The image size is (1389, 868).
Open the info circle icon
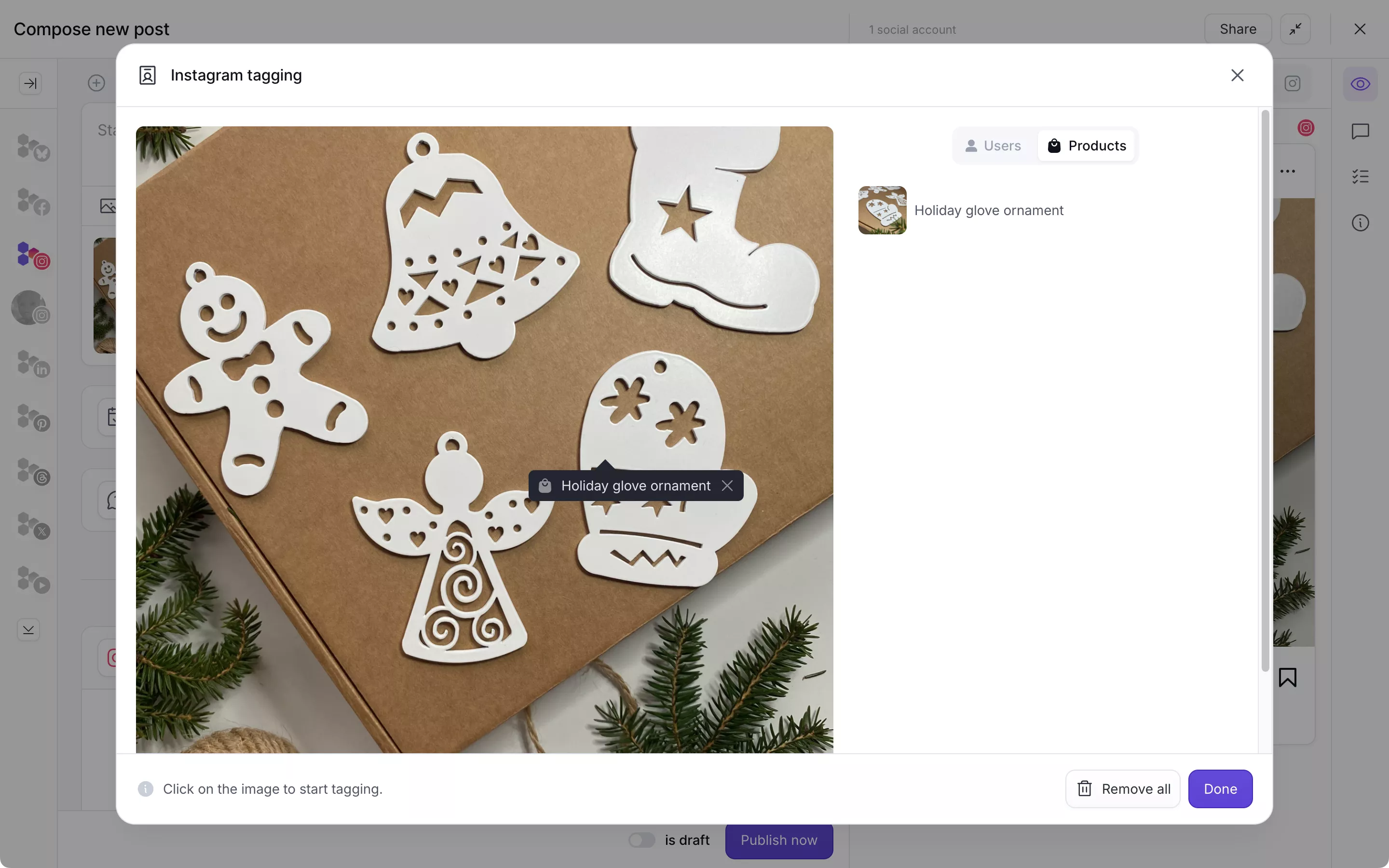pos(1360,223)
